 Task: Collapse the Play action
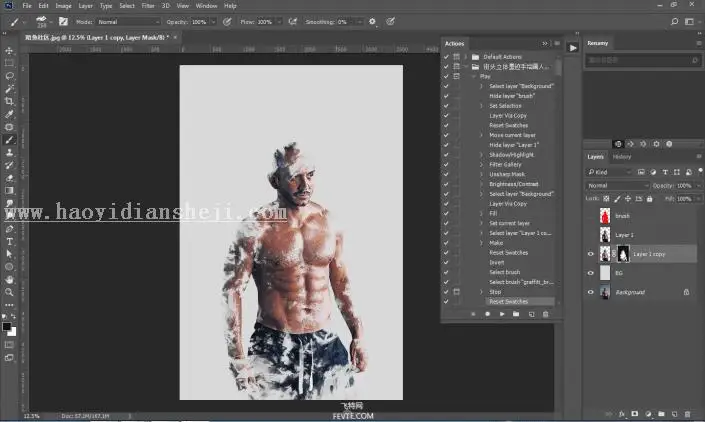[x=473, y=76]
